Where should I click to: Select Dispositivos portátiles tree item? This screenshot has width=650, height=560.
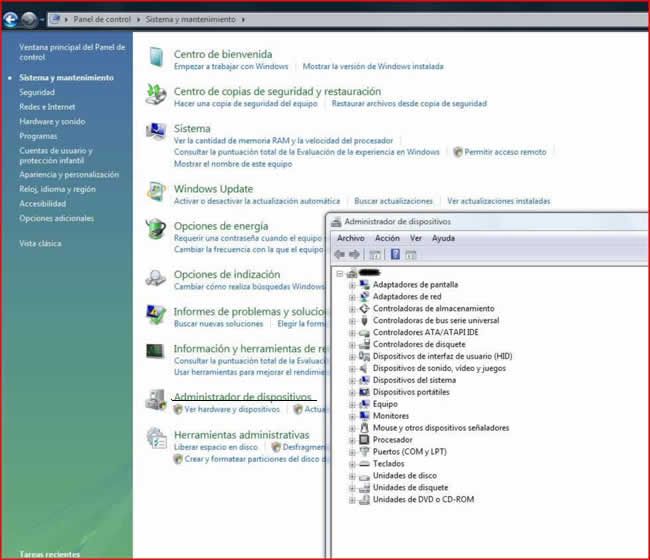(411, 392)
